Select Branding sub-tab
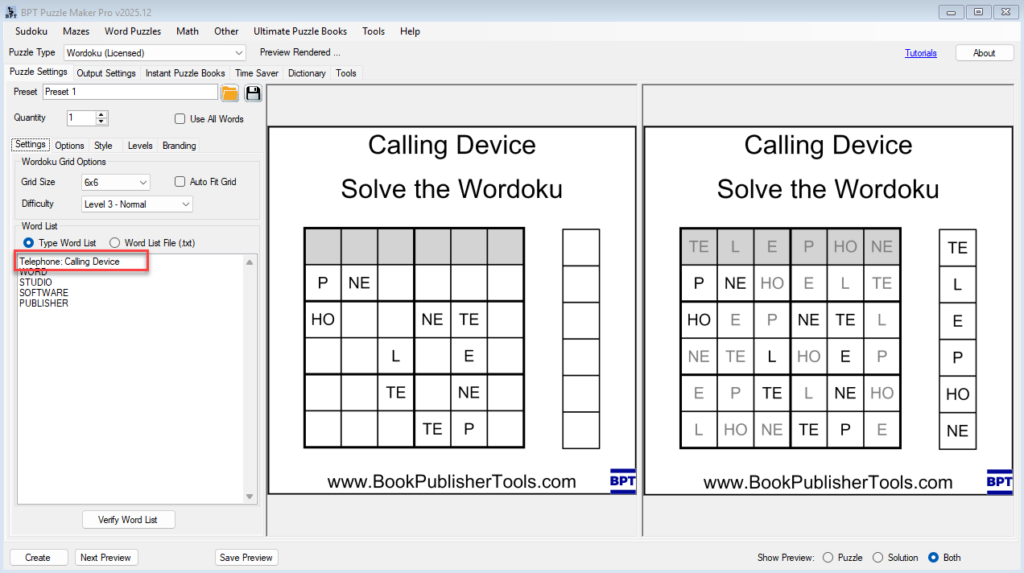Screen dimensions: 1024x573 coord(179,146)
